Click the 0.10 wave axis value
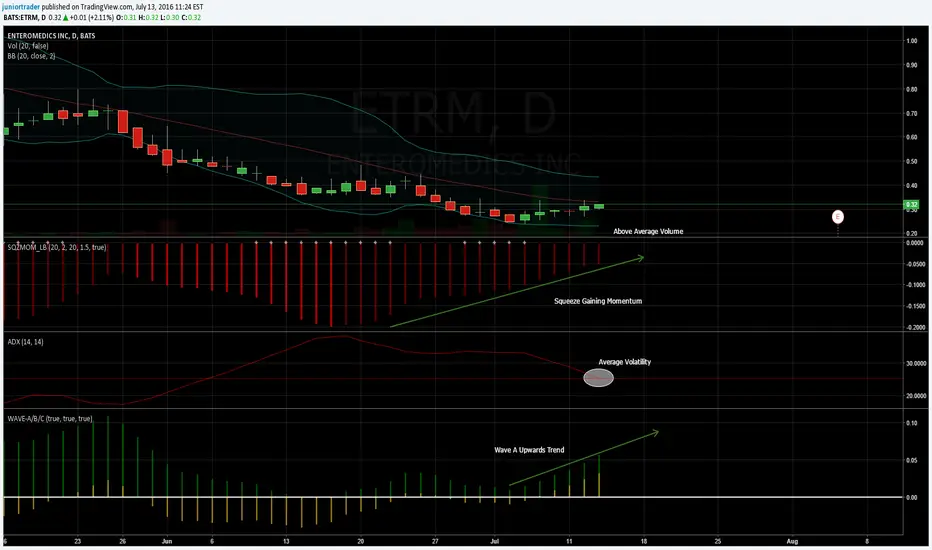The height and width of the screenshot is (550, 932). coord(911,423)
